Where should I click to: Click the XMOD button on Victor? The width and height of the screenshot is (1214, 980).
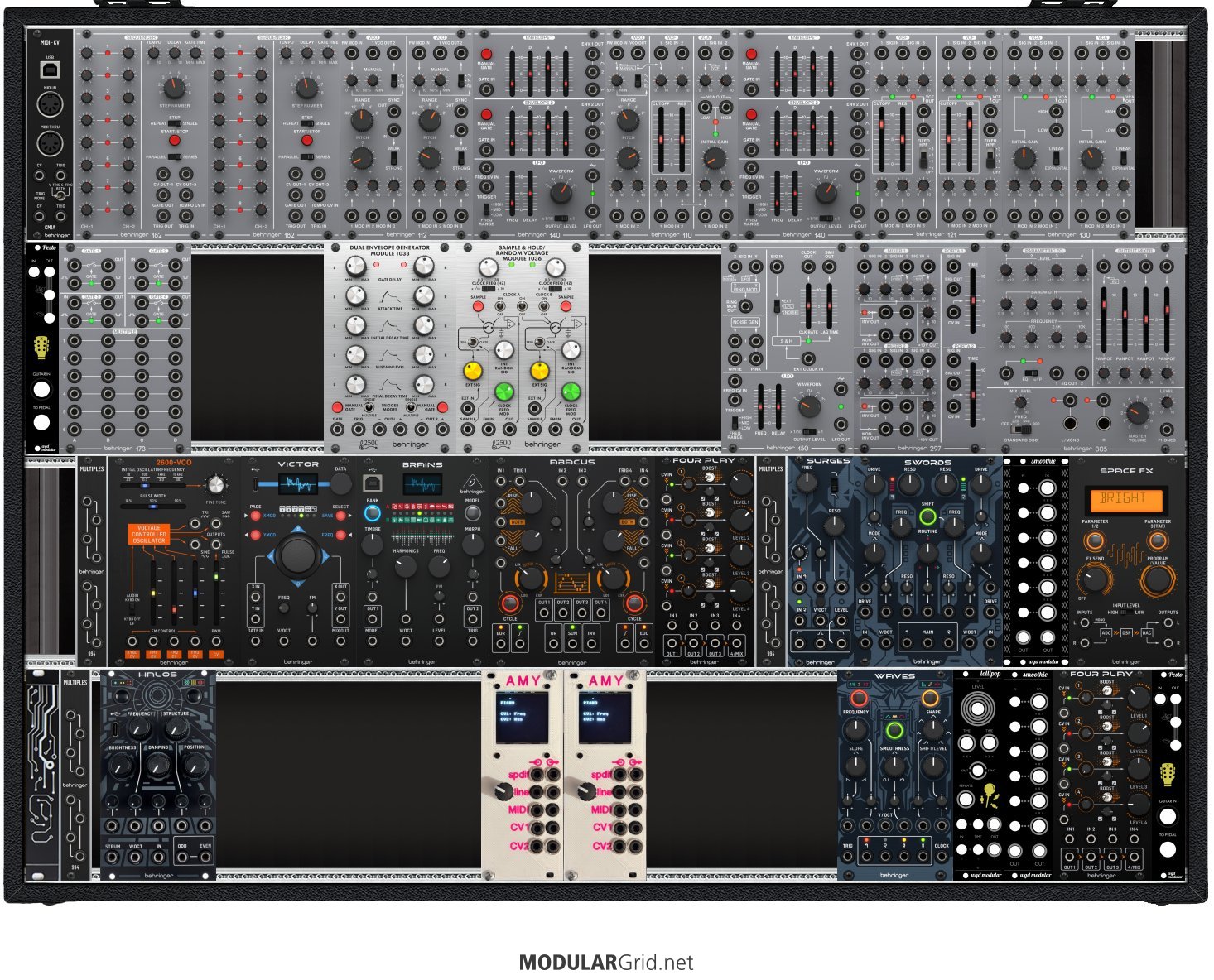pyautogui.click(x=256, y=515)
